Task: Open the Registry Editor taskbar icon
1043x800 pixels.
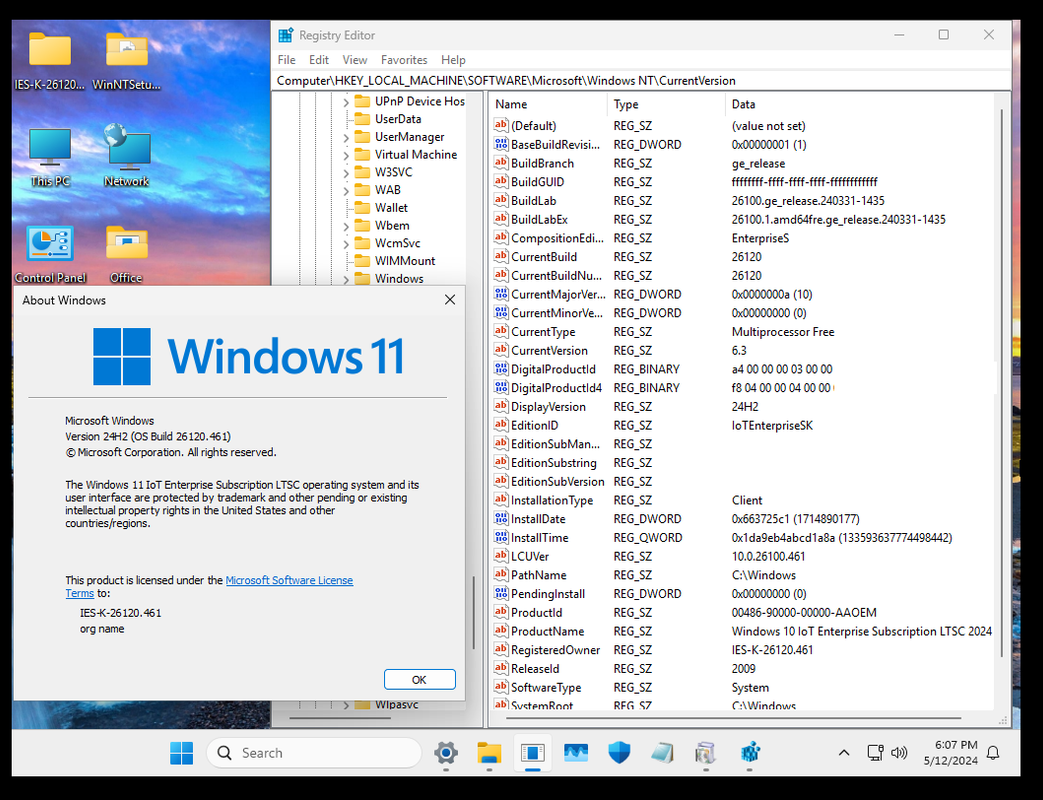Action: click(750, 753)
